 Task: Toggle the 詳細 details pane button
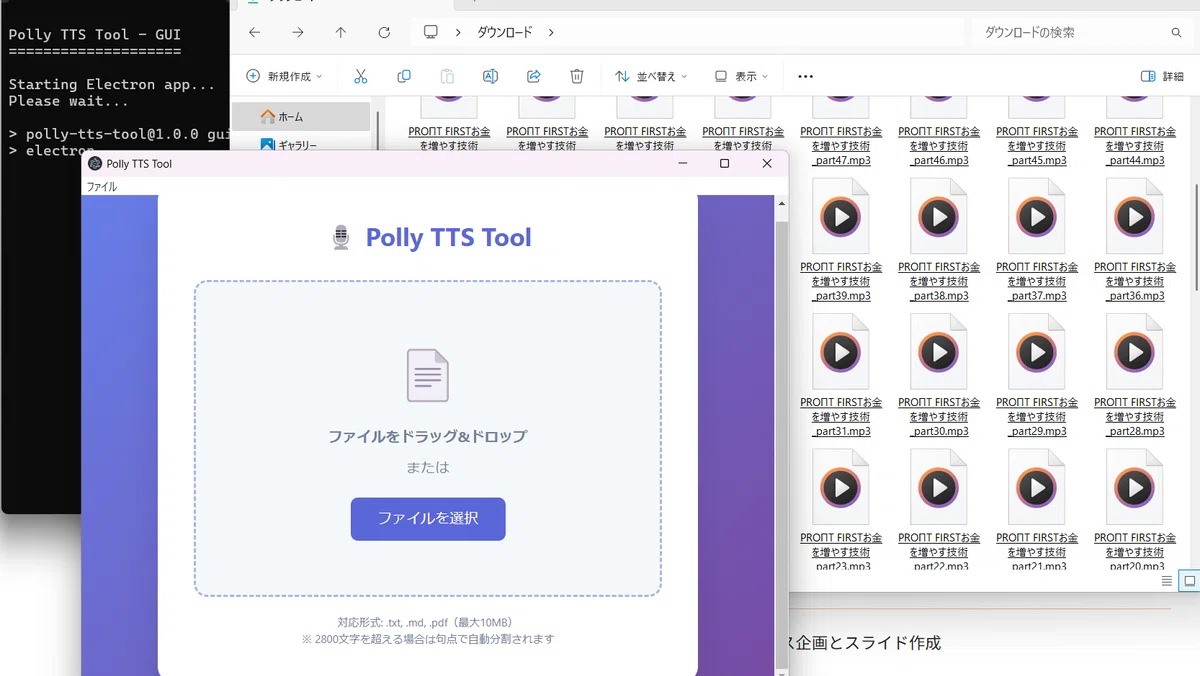1162,76
